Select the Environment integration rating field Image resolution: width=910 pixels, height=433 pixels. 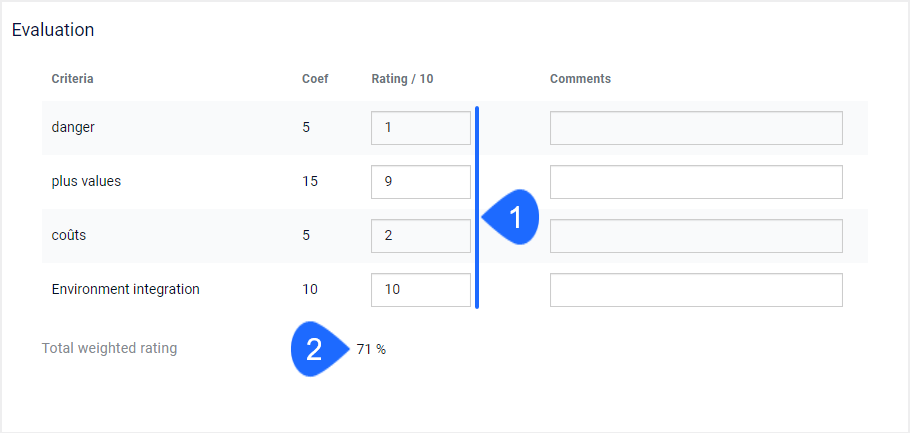421,290
